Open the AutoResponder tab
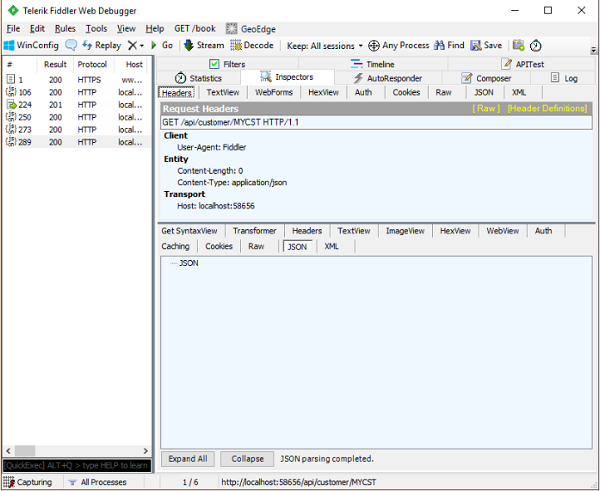 click(x=388, y=78)
